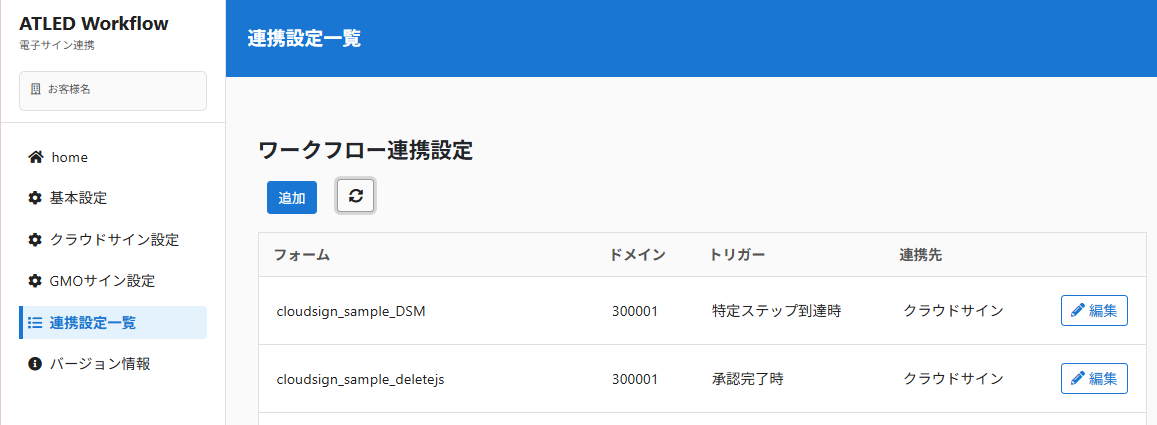
Task: Click the 連携設定一覧 header title
Action: click(305, 38)
